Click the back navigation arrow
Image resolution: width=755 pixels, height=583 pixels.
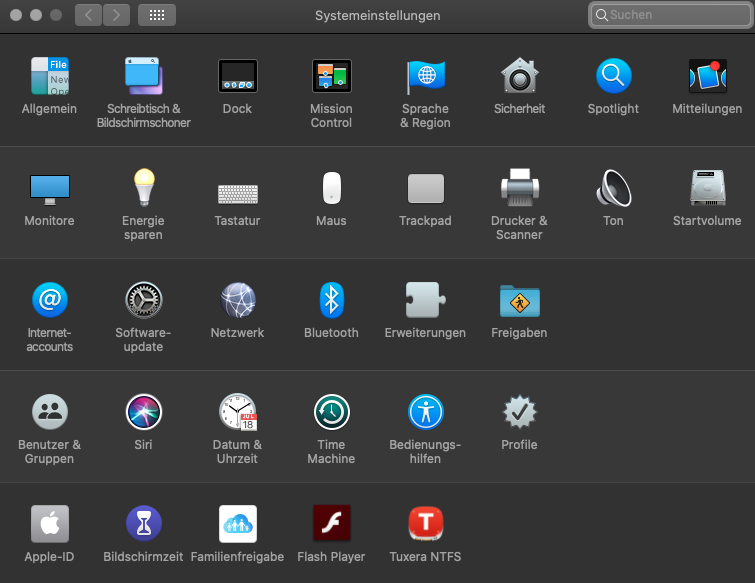coord(88,15)
